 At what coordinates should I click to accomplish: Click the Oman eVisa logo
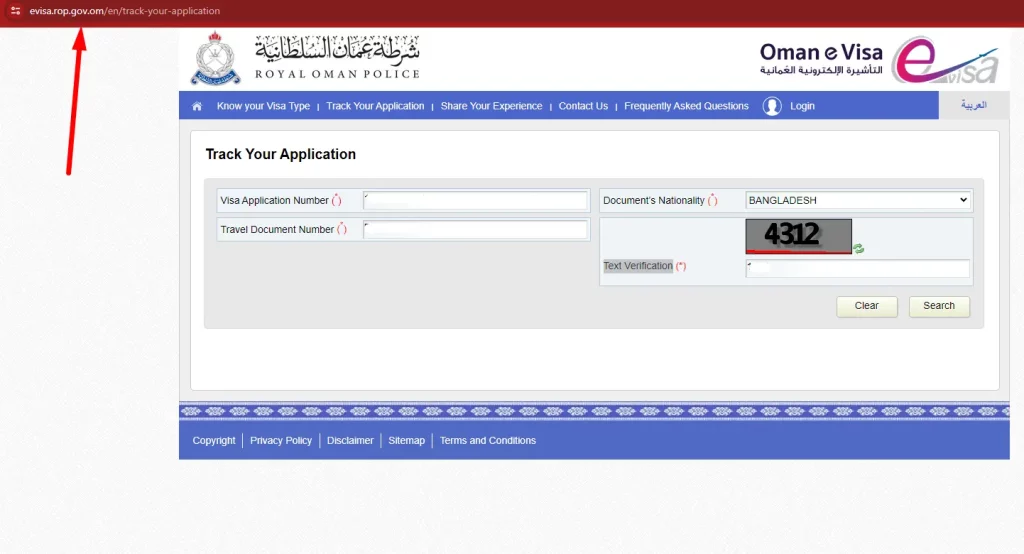(x=879, y=59)
